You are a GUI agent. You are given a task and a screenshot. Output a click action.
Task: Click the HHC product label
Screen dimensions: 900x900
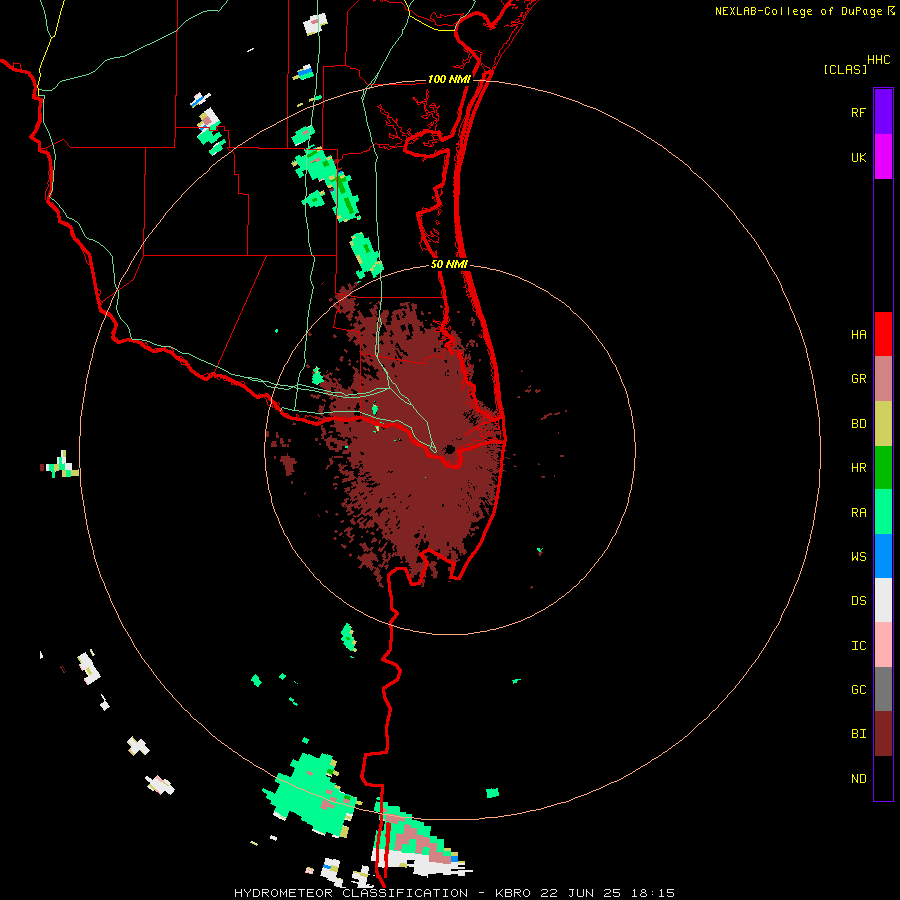tap(878, 60)
